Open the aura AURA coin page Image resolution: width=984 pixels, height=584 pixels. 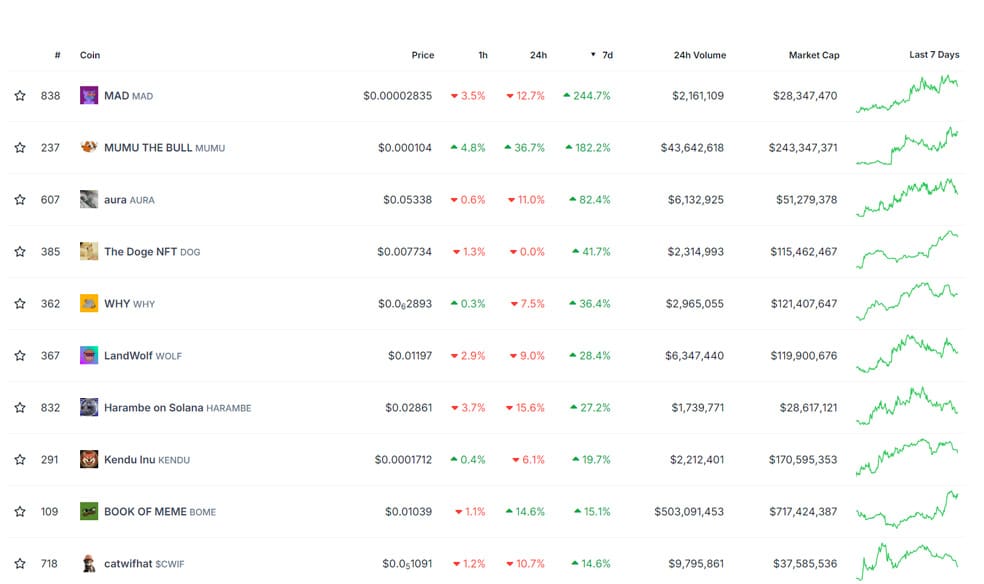click(129, 200)
